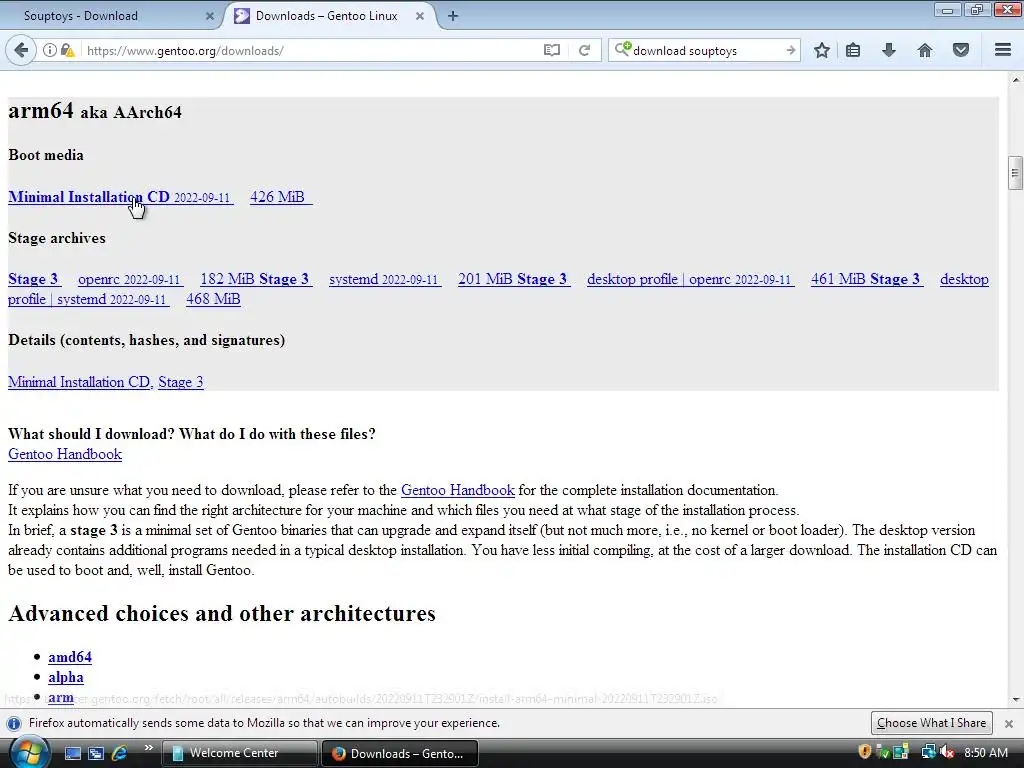Image resolution: width=1024 pixels, height=768 pixels.
Task: Click the page vertical scrollbar thumb
Action: (1014, 173)
